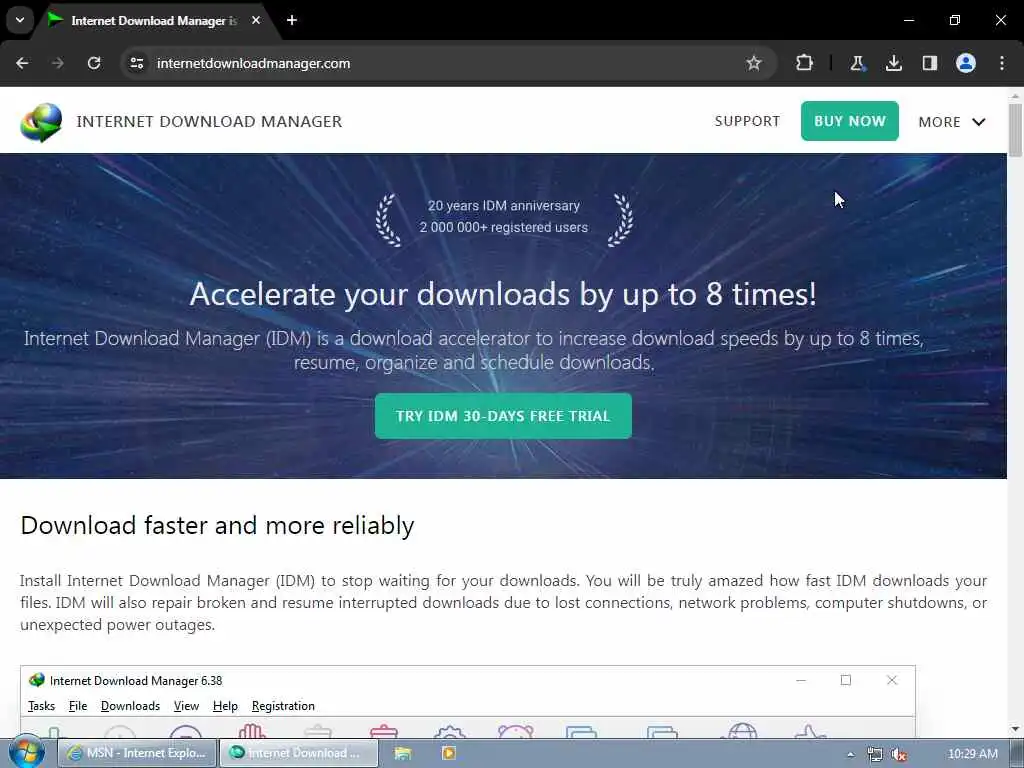Click the 10:29 AM taskbar clock

pyautogui.click(x=972, y=754)
